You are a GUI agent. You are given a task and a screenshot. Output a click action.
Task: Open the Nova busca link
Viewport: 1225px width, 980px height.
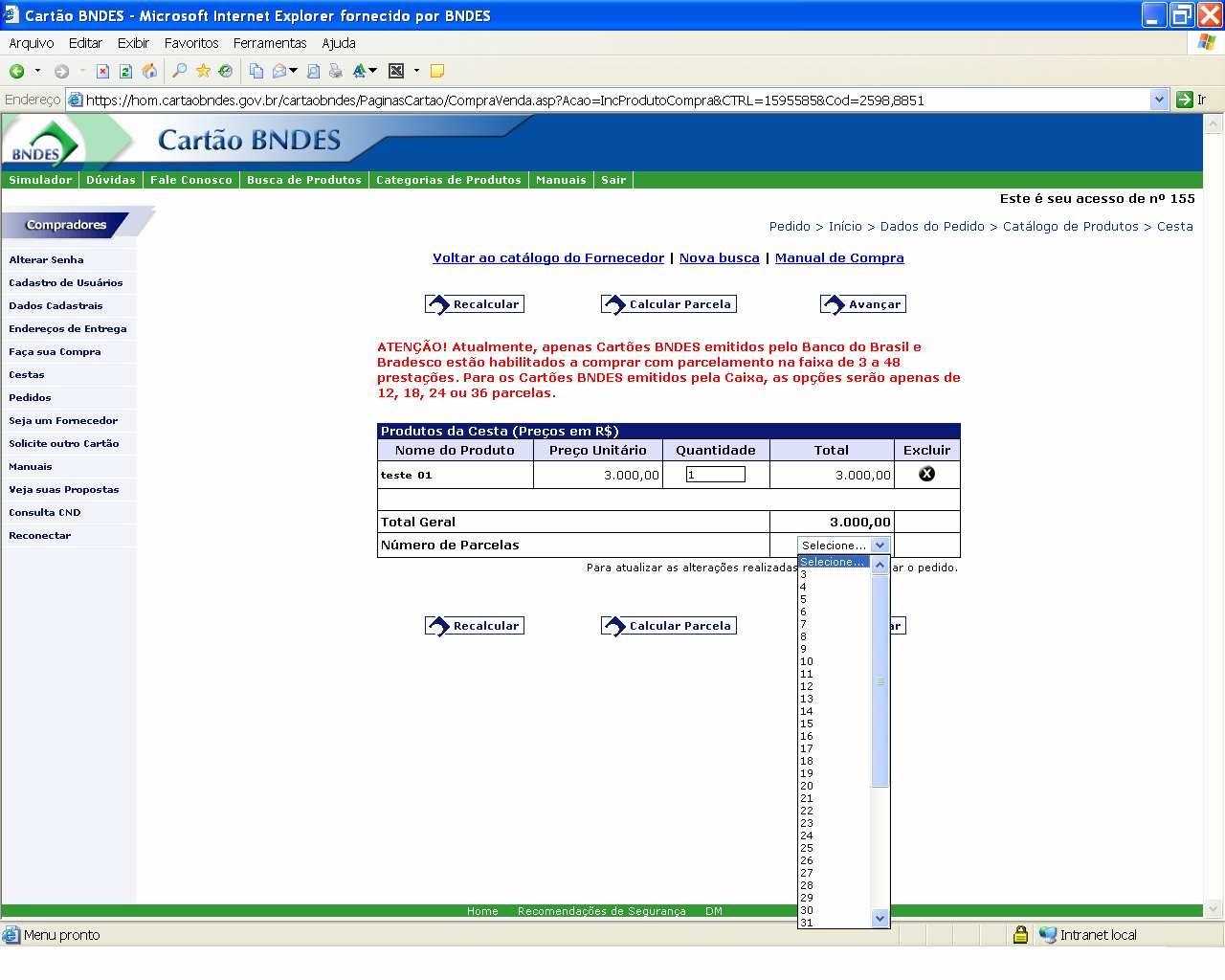pos(720,257)
